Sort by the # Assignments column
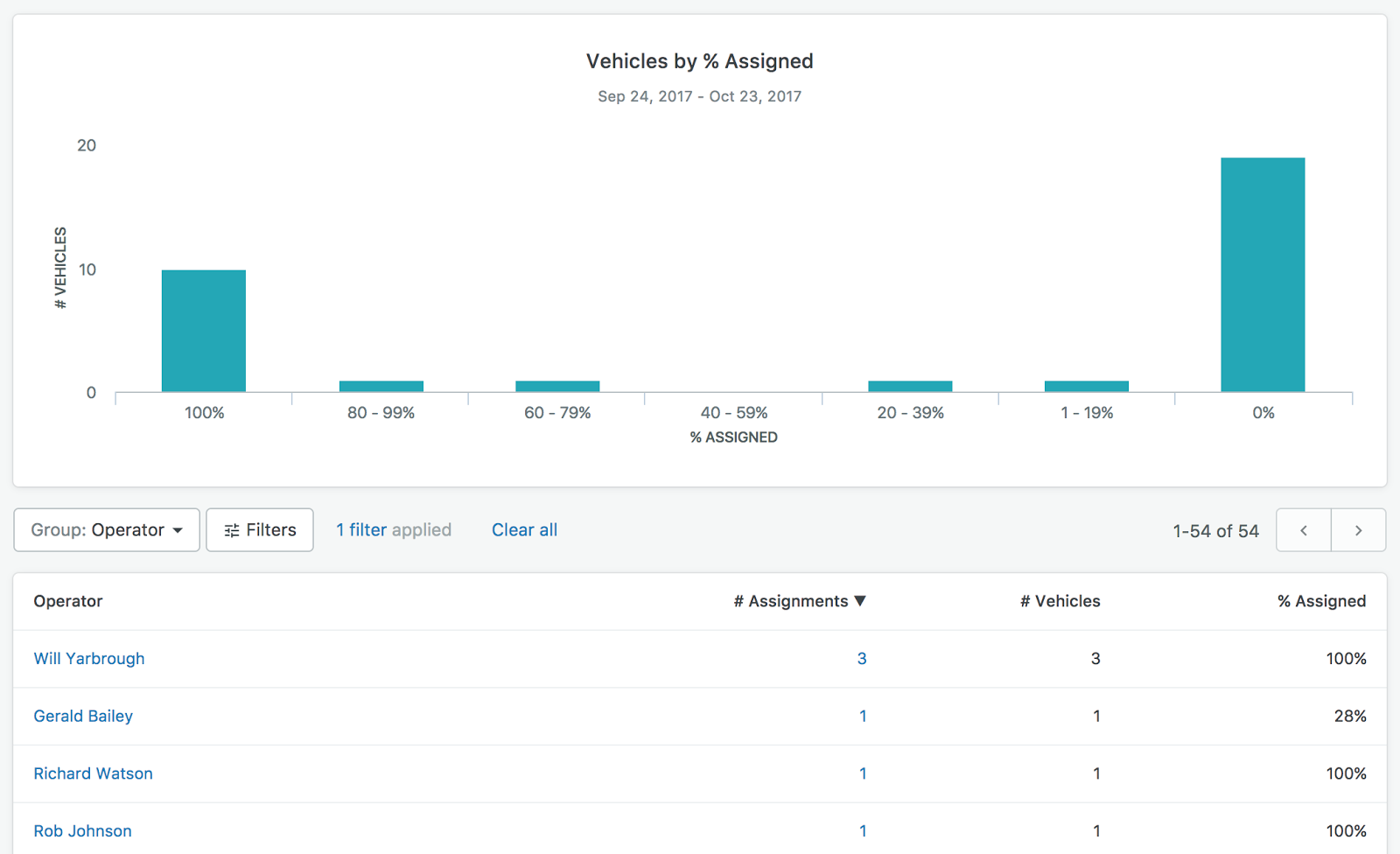1400x854 pixels. (800, 601)
